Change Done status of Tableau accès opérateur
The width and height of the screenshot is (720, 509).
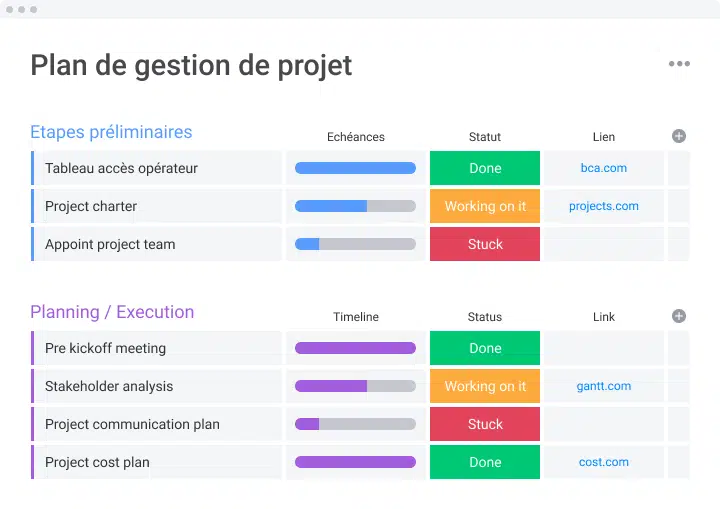485,168
